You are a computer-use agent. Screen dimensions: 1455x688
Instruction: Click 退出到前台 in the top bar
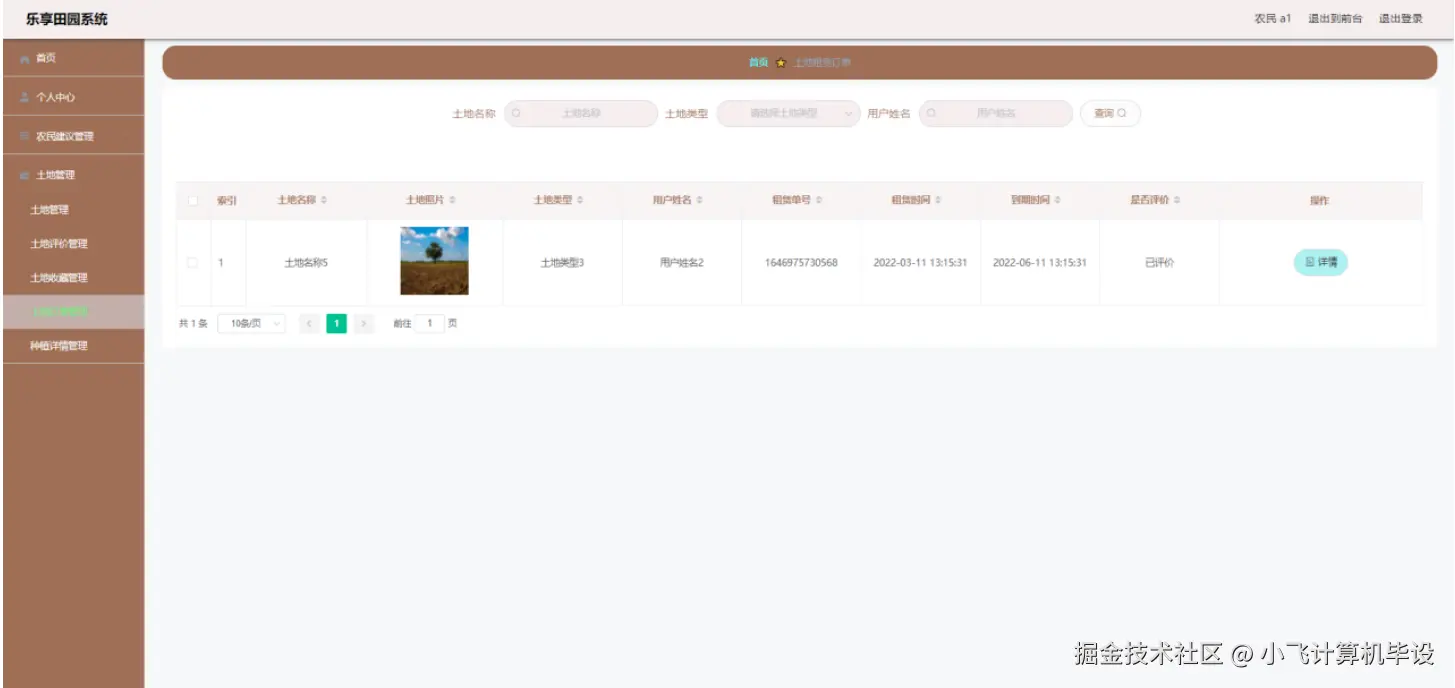[x=1335, y=19]
